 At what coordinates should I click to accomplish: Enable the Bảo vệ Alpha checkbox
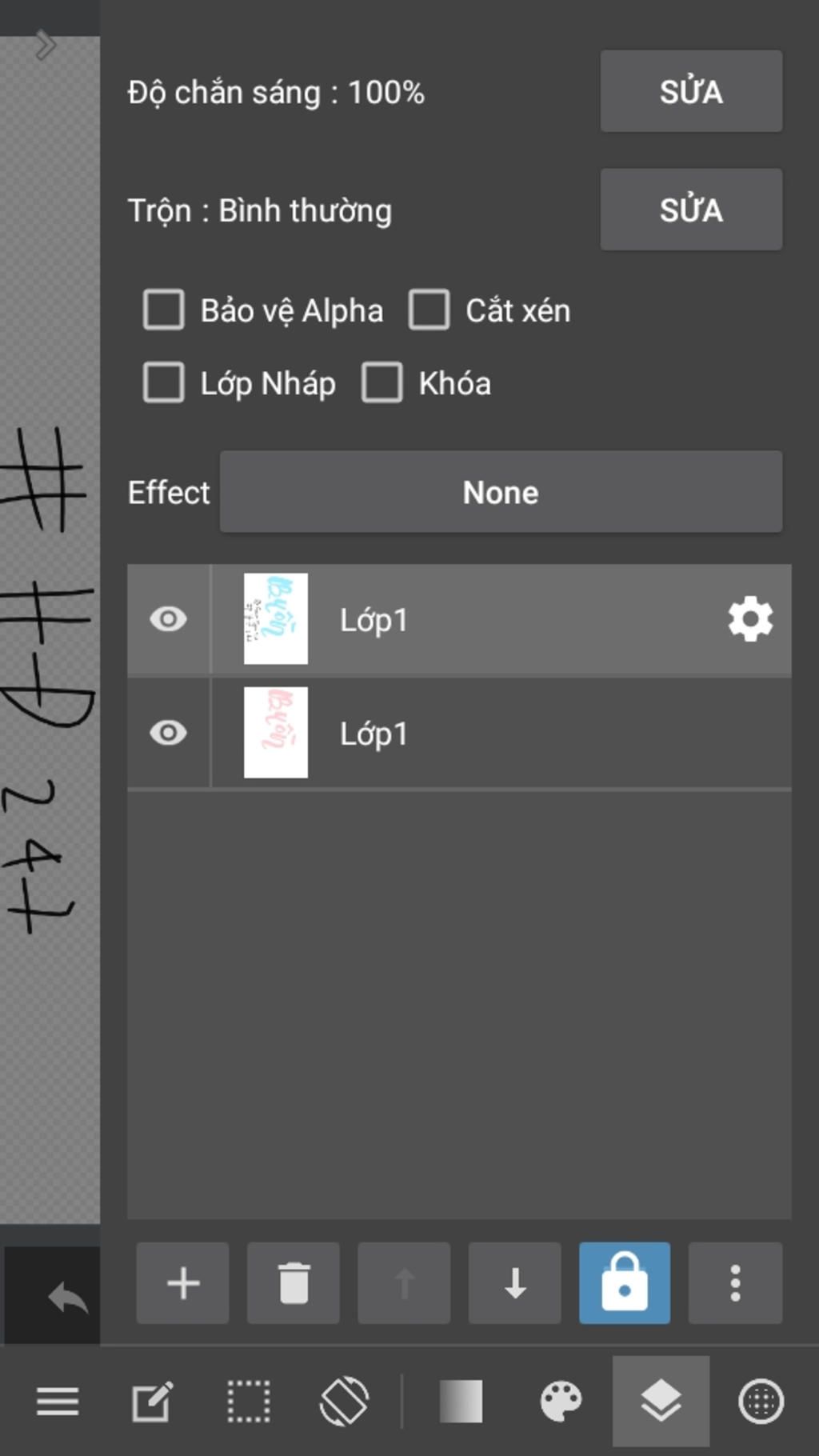click(164, 310)
